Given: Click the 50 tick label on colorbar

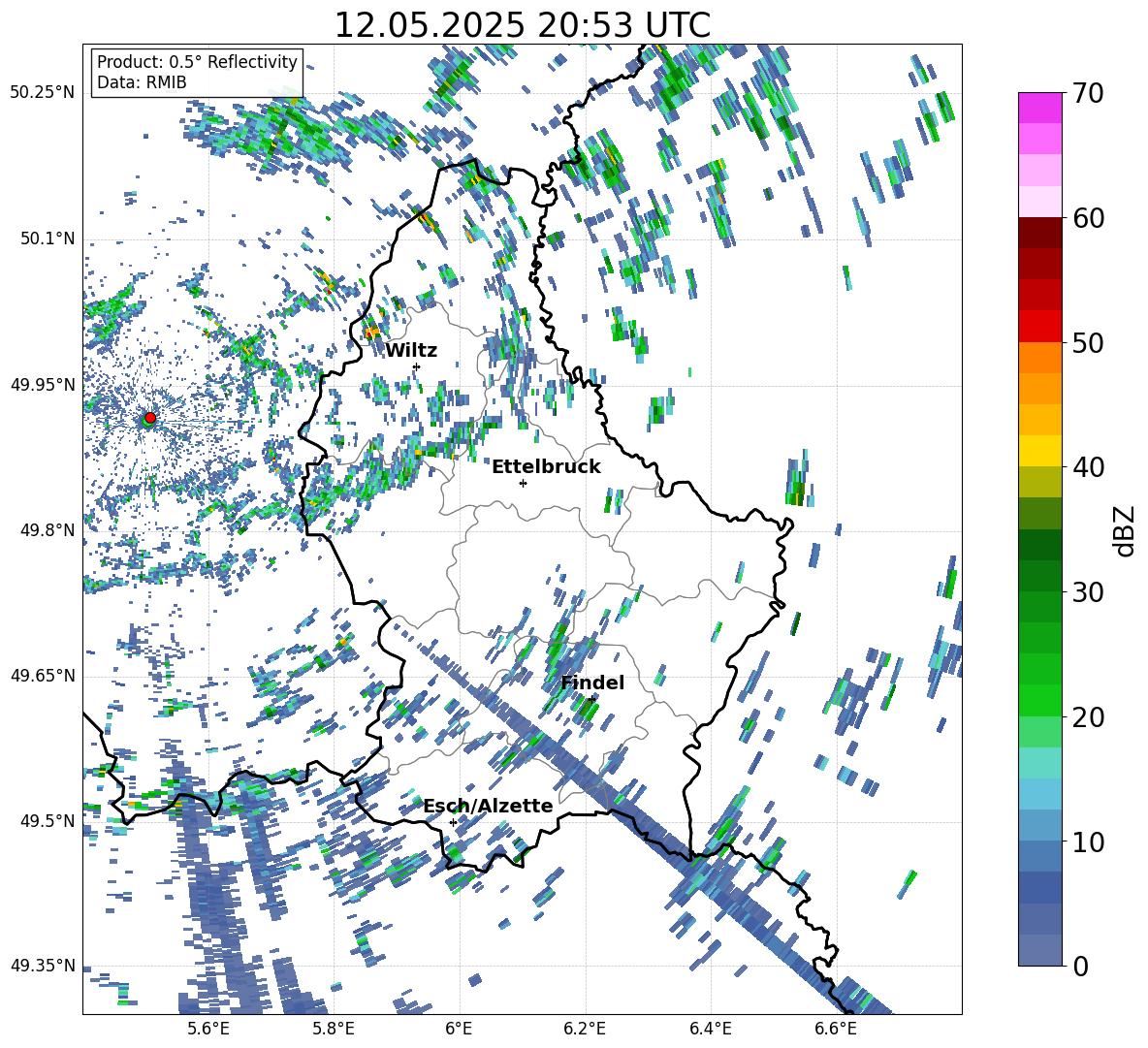Looking at the screenshot, I should coord(1087,343).
